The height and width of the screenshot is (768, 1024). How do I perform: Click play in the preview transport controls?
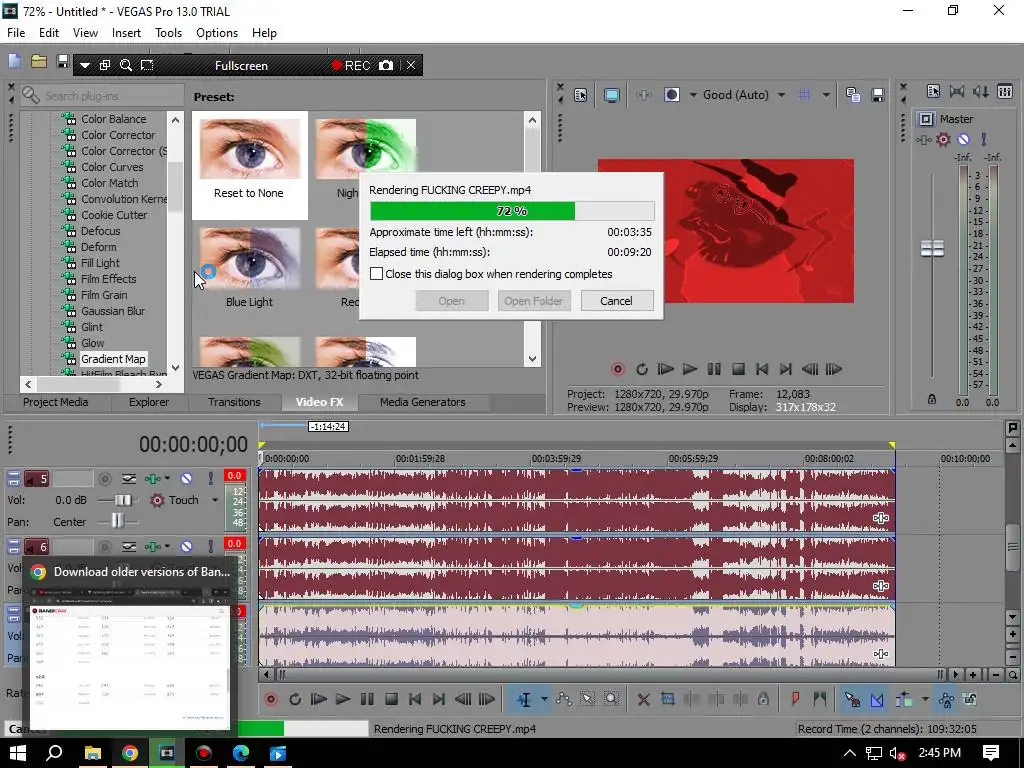pyautogui.click(x=689, y=369)
